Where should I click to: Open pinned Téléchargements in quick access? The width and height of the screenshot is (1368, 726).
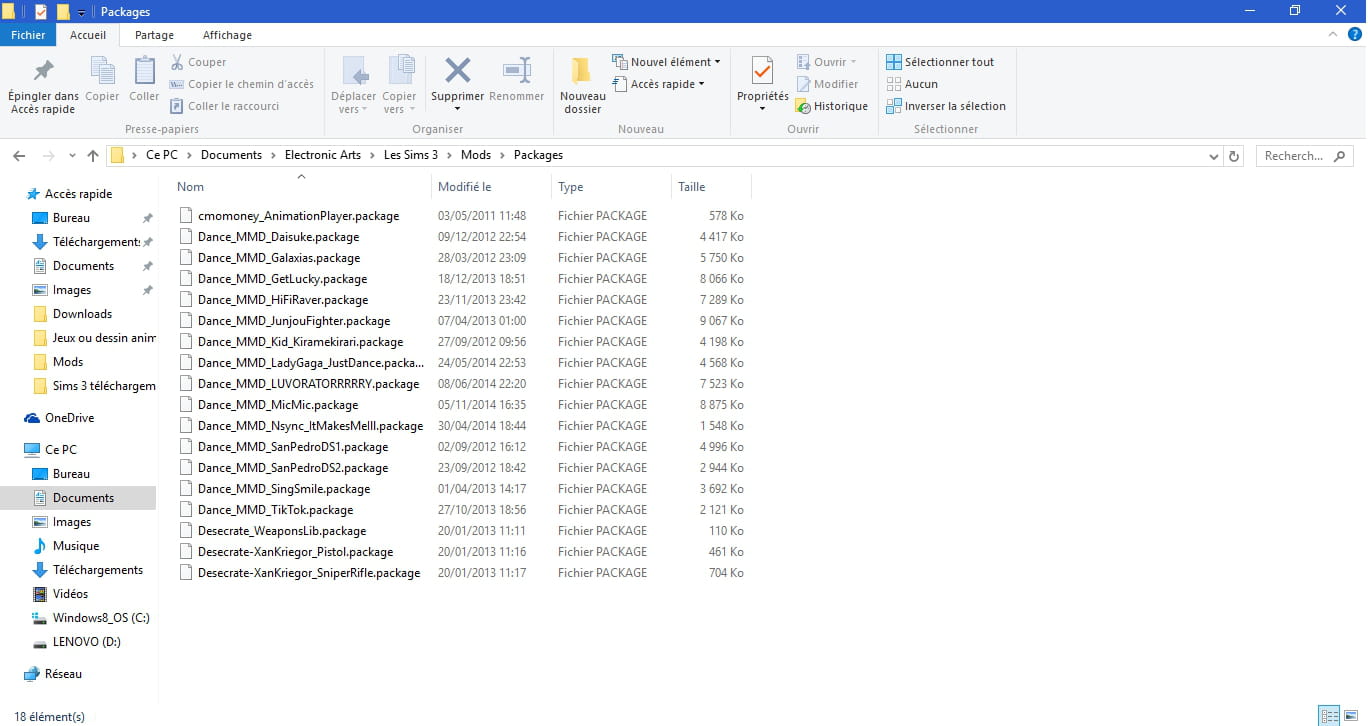pyautogui.click(x=96, y=242)
